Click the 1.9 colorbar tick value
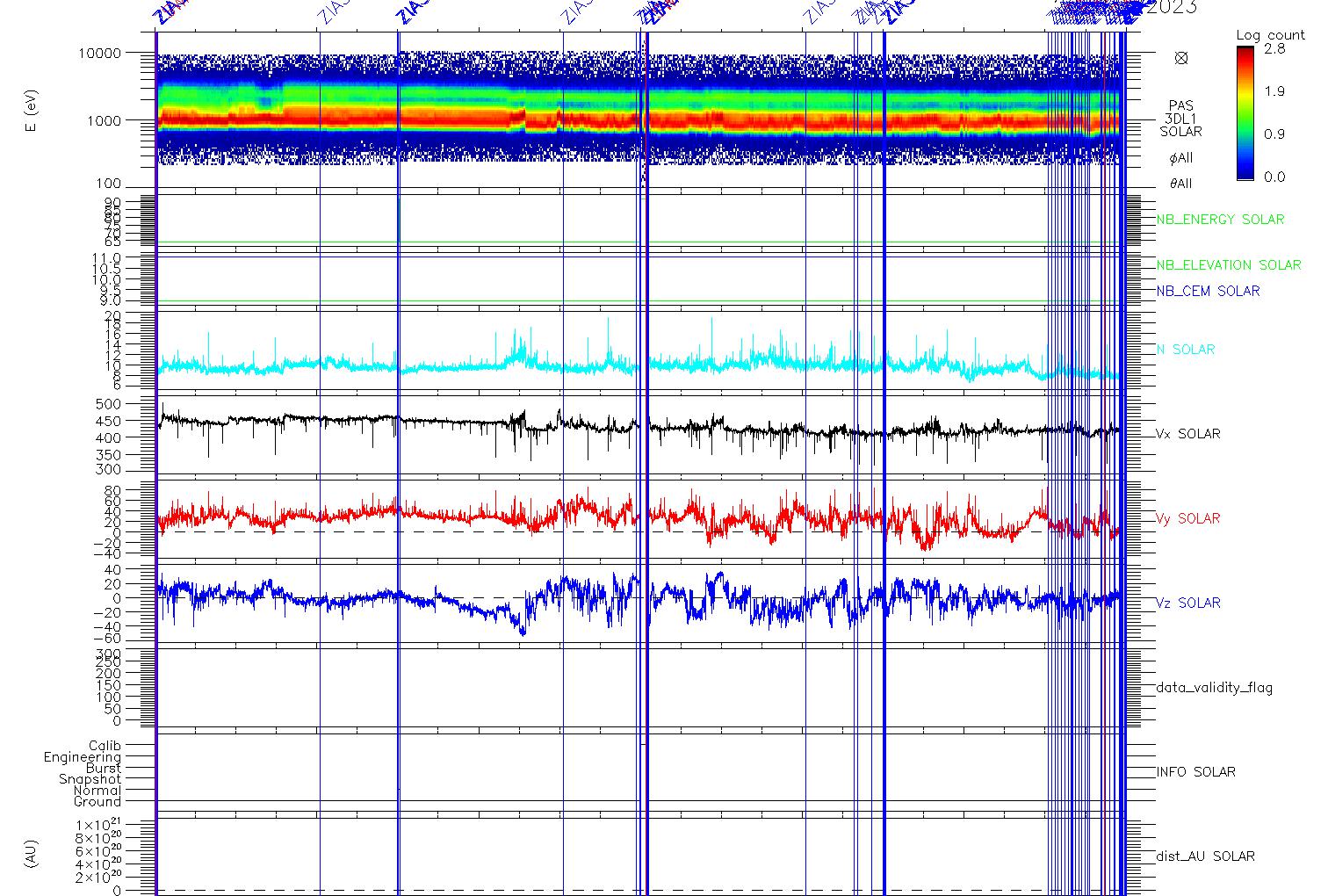1328x896 pixels. click(1274, 91)
